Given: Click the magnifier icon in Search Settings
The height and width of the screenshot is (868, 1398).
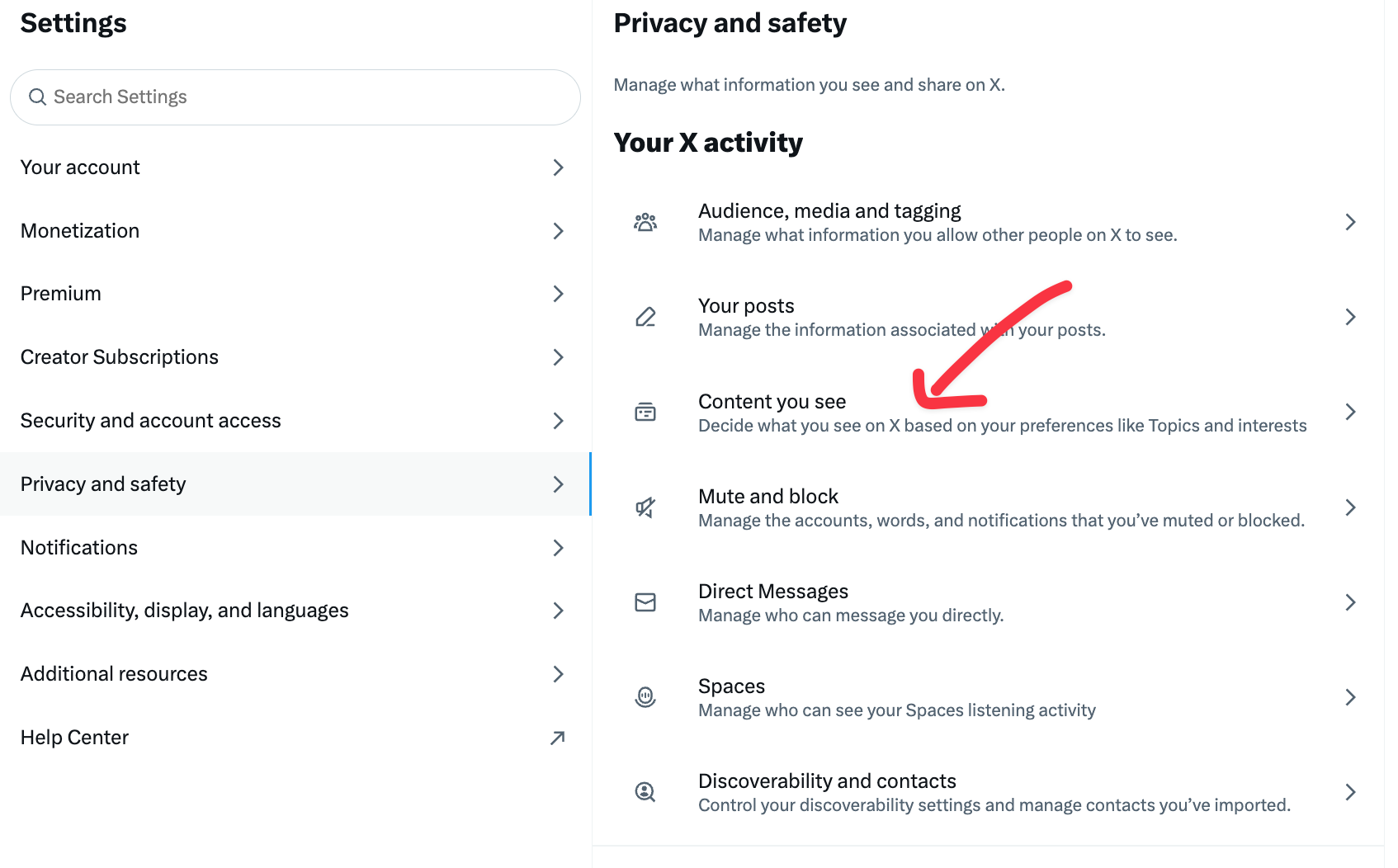Looking at the screenshot, I should 37,97.
